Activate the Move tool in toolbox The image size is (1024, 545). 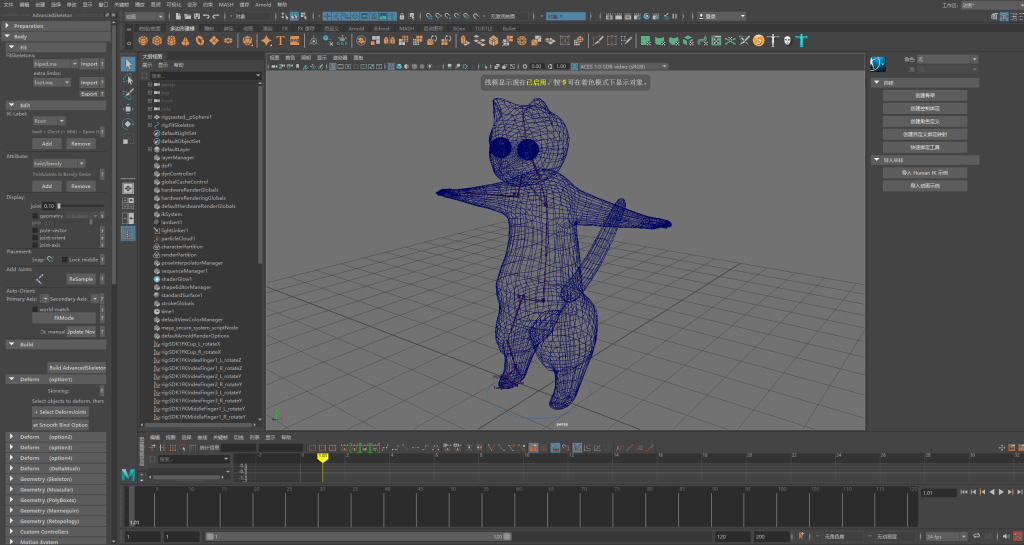(x=128, y=109)
